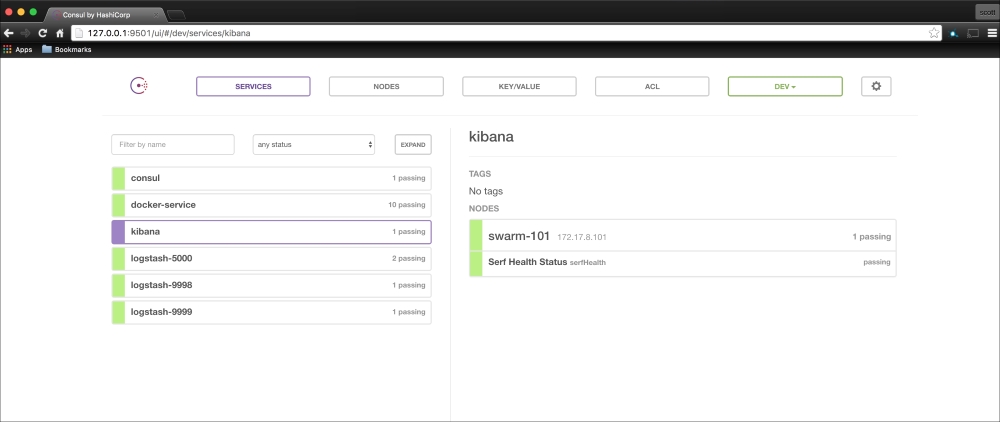Click the browser home icon
This screenshot has width=1000, height=422.
click(59, 33)
